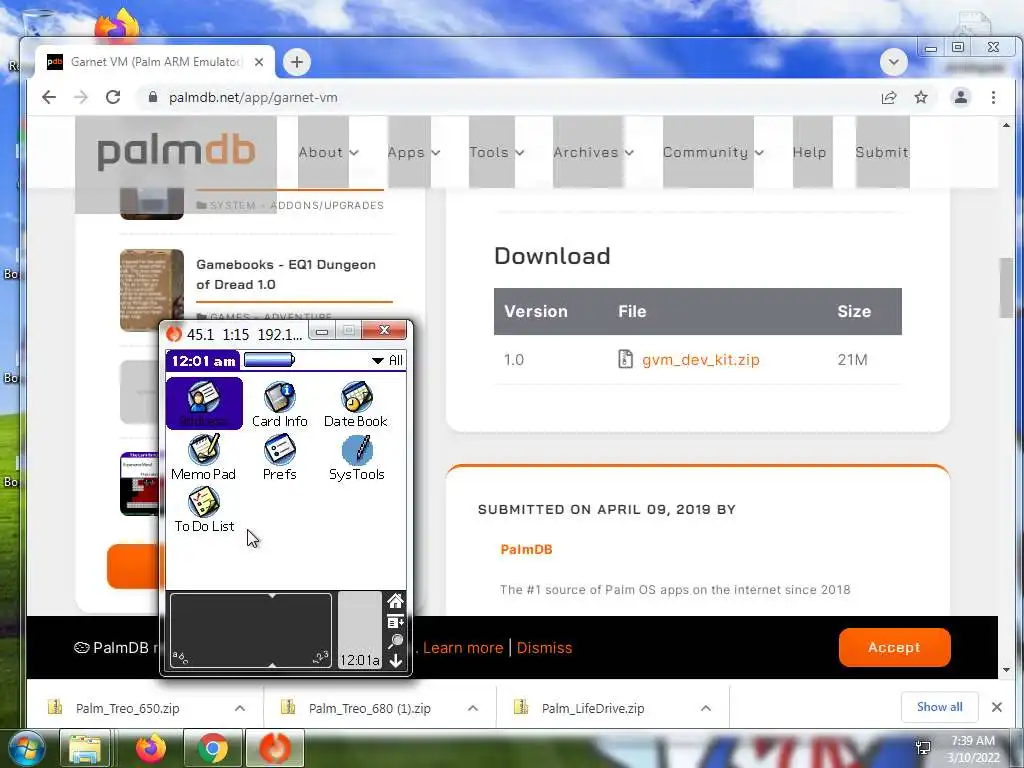Image resolution: width=1024 pixels, height=768 pixels.
Task: Click the palmdb logo
Action: pos(176,152)
